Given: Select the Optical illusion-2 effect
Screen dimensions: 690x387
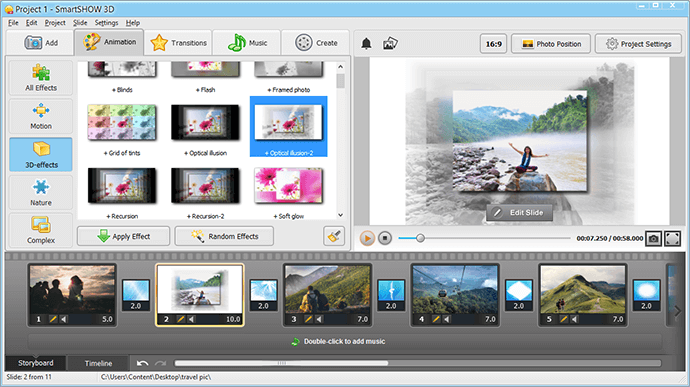Looking at the screenshot, I should 289,126.
